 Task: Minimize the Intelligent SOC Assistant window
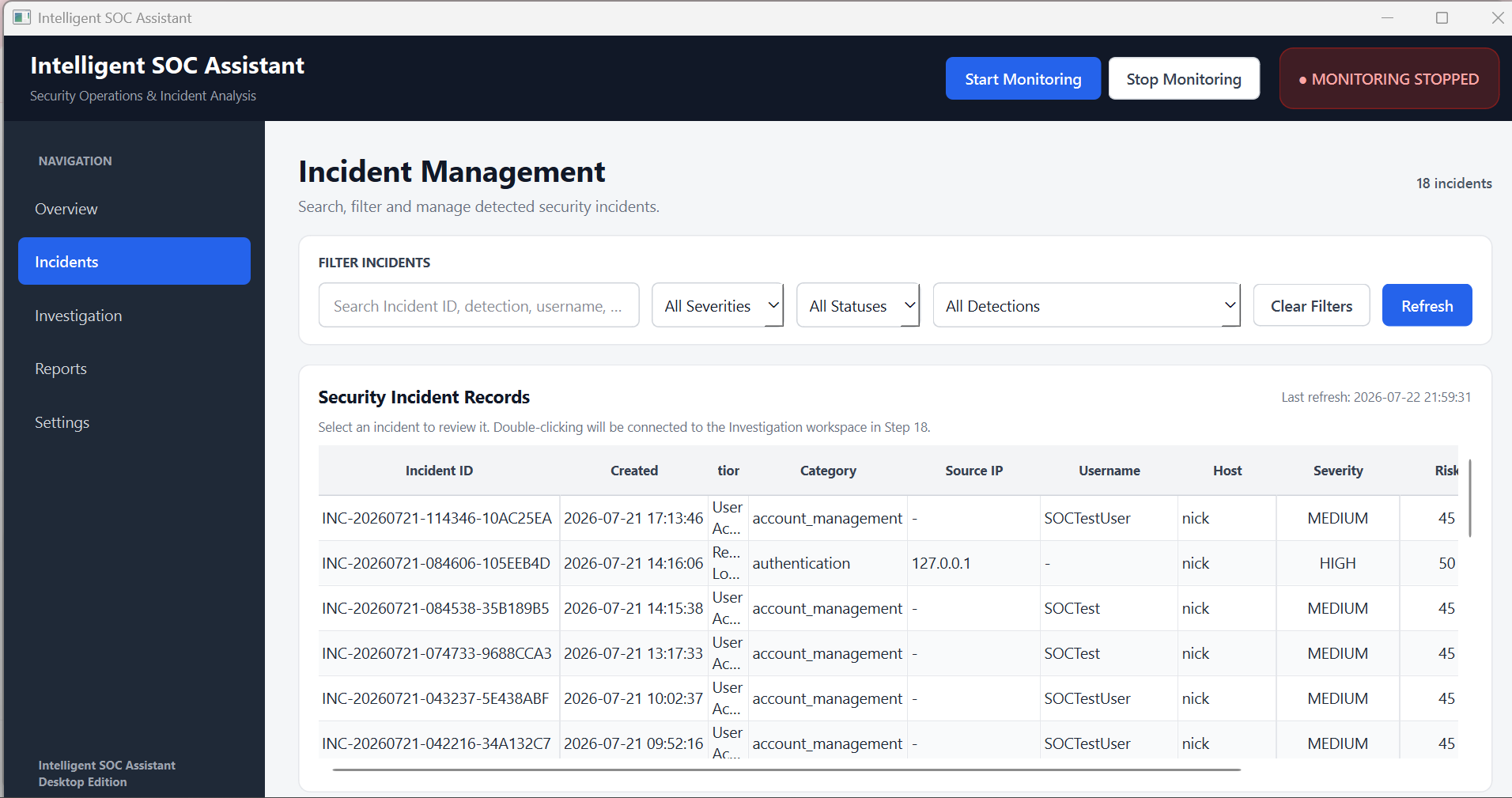[x=1387, y=17]
